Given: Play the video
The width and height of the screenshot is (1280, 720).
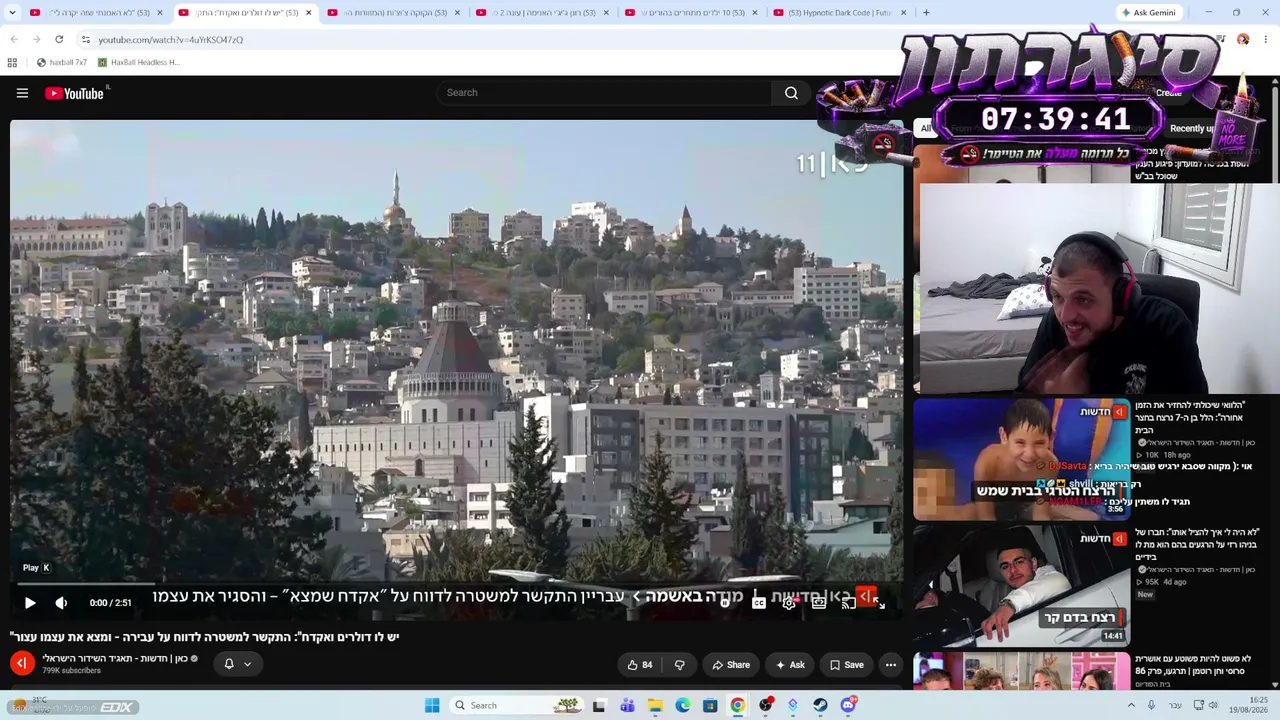Looking at the screenshot, I should tap(30, 603).
